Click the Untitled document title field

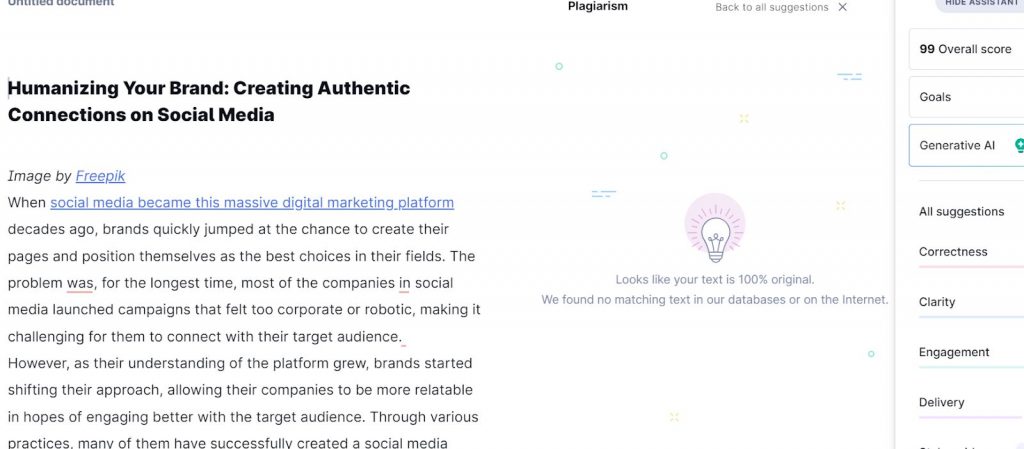61,3
